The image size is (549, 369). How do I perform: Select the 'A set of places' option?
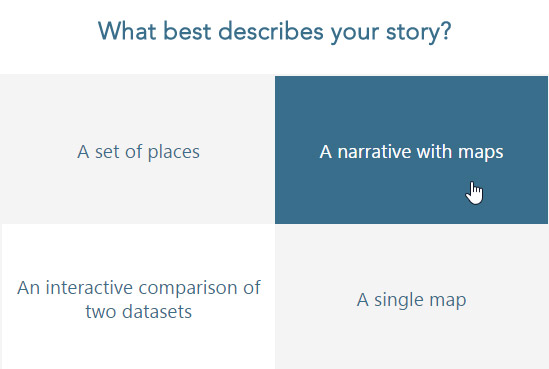pos(137,149)
